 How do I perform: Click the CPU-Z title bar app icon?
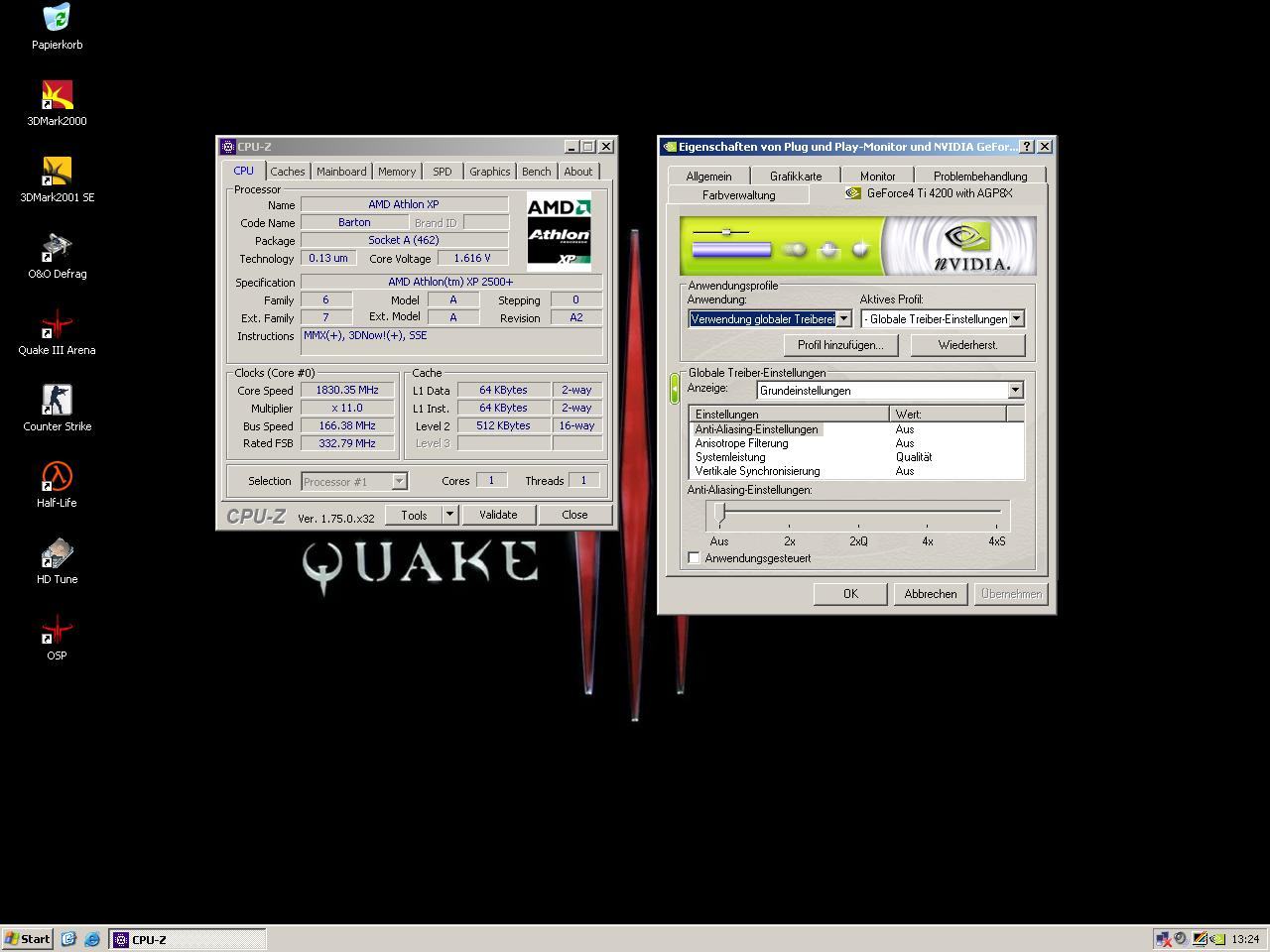point(227,147)
